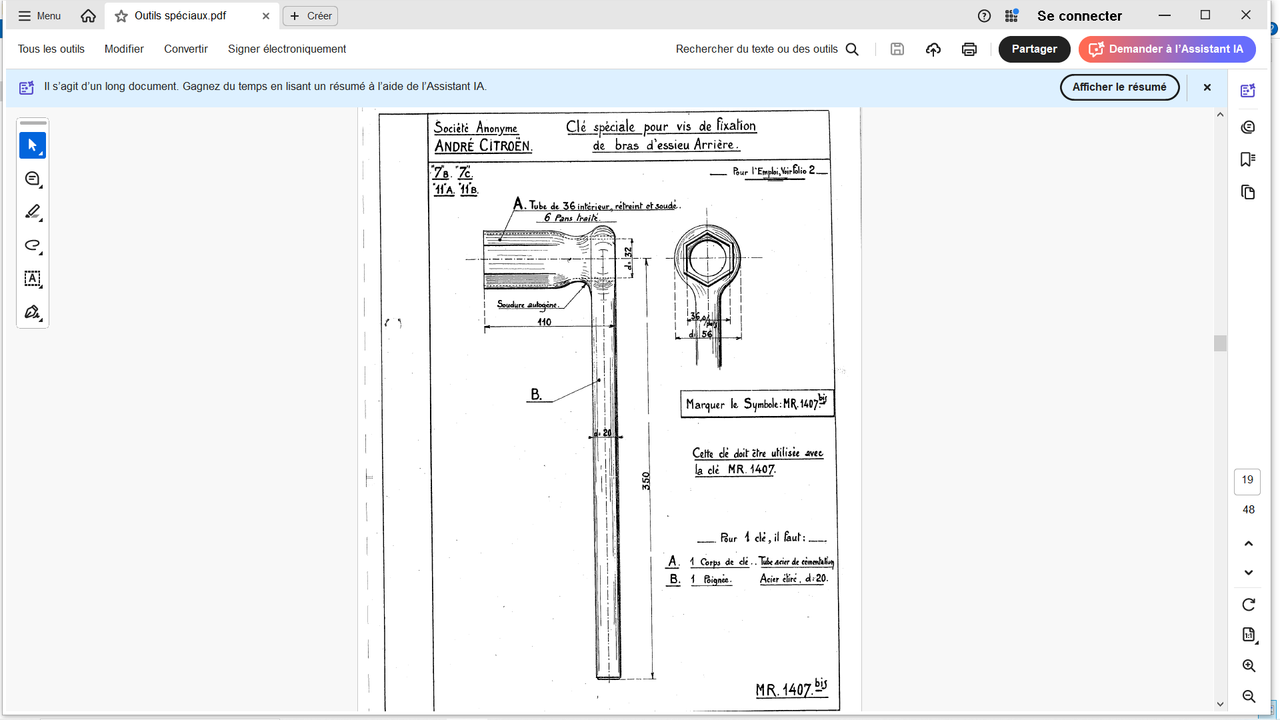Click Demander à l'Assistant IA
The width and height of the screenshot is (1280, 720).
tap(1167, 49)
